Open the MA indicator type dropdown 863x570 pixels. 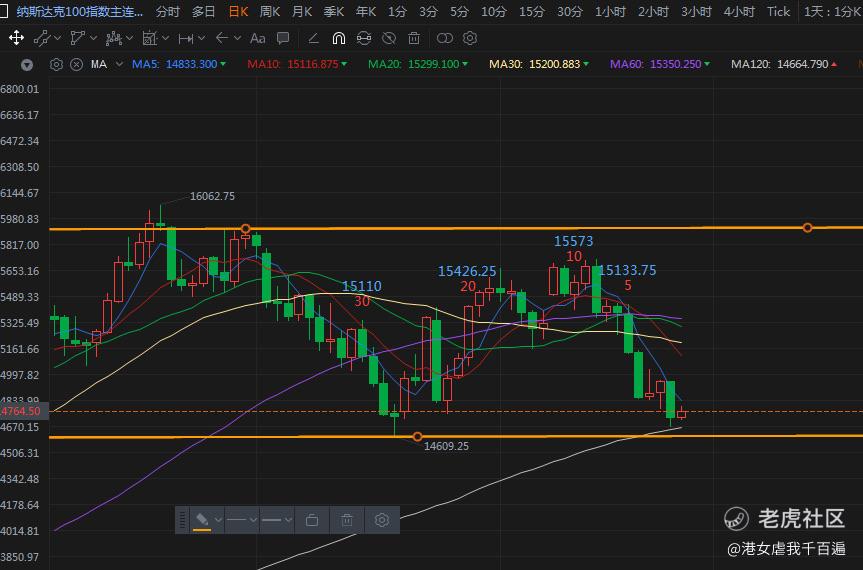coord(119,64)
